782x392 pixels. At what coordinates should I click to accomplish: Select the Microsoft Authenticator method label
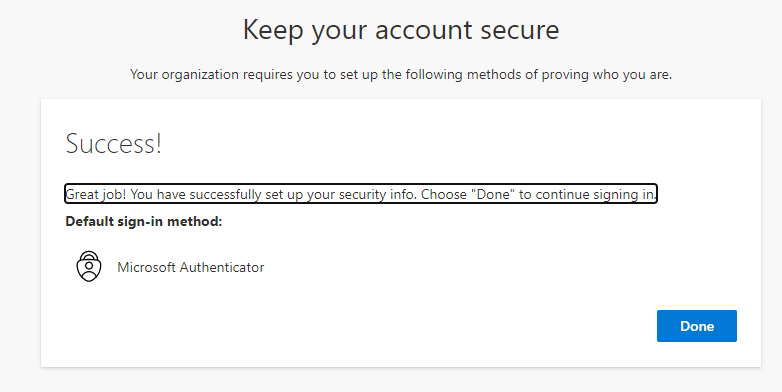click(191, 267)
